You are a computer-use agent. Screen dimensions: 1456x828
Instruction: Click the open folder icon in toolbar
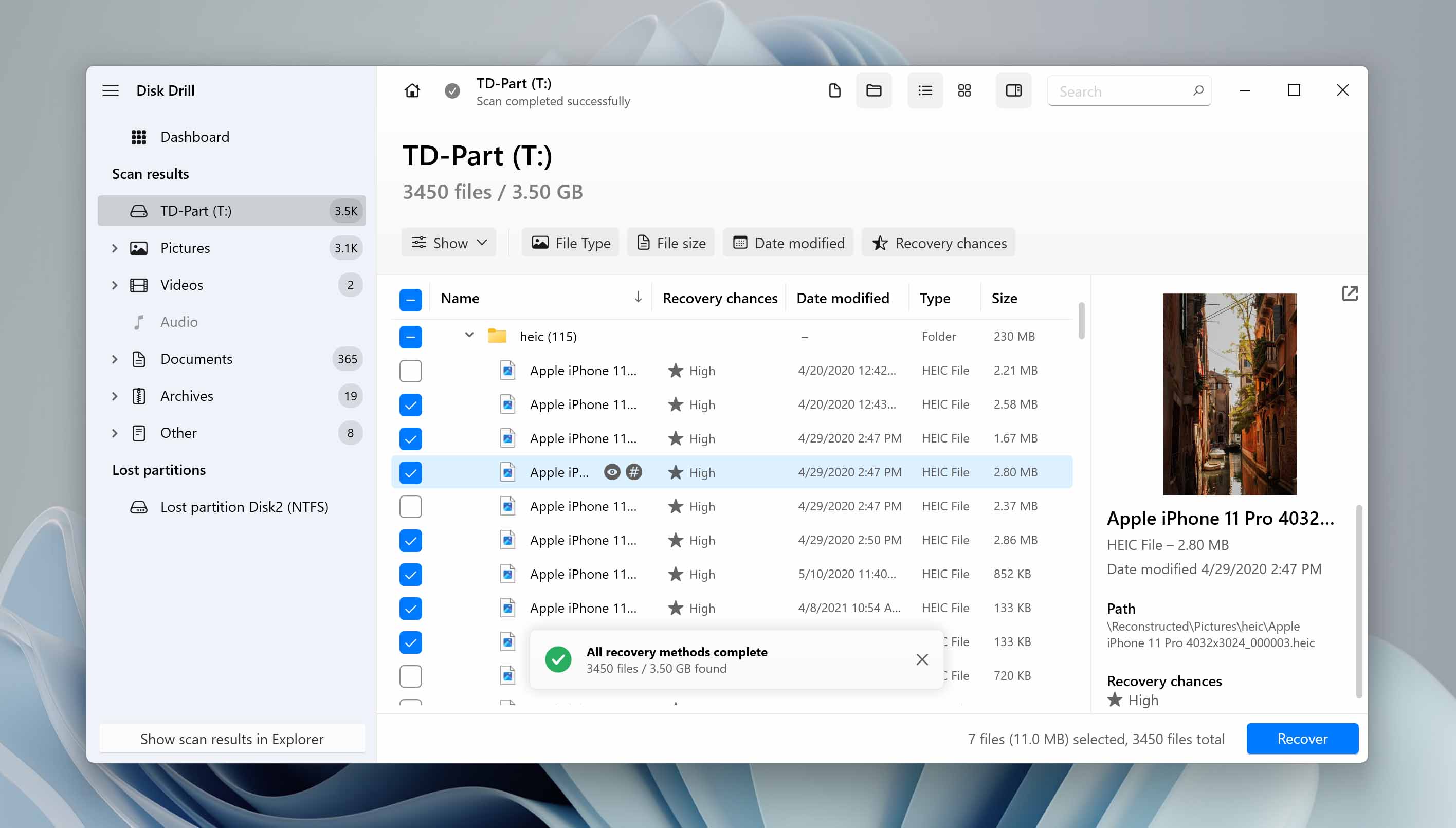[x=874, y=91]
